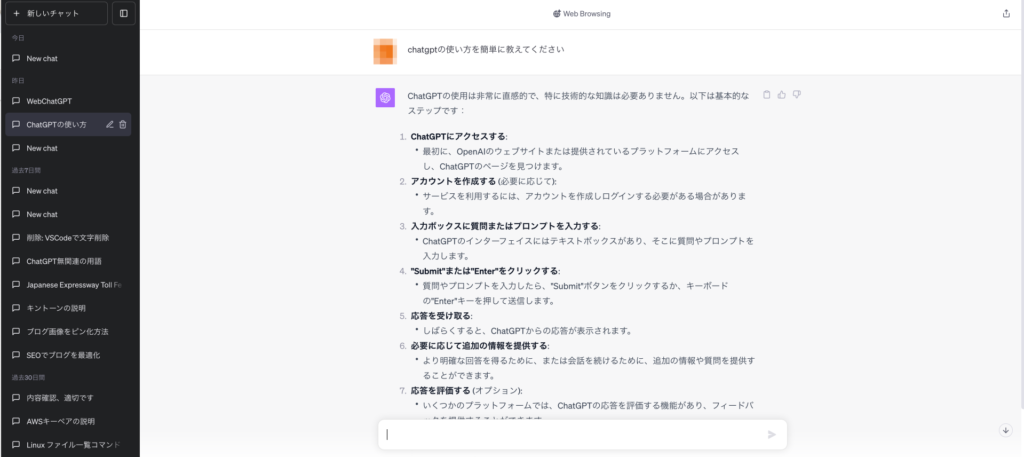Click heading 必要に応じて追加の情報を提供する

click(x=479, y=345)
